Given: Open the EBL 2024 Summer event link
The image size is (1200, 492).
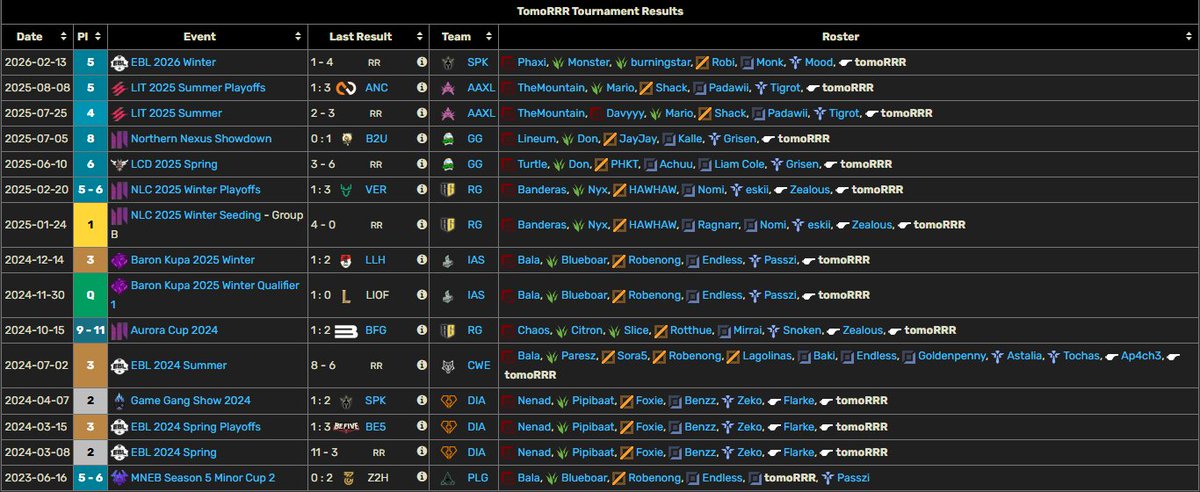Looking at the screenshot, I should pyautogui.click(x=179, y=366).
